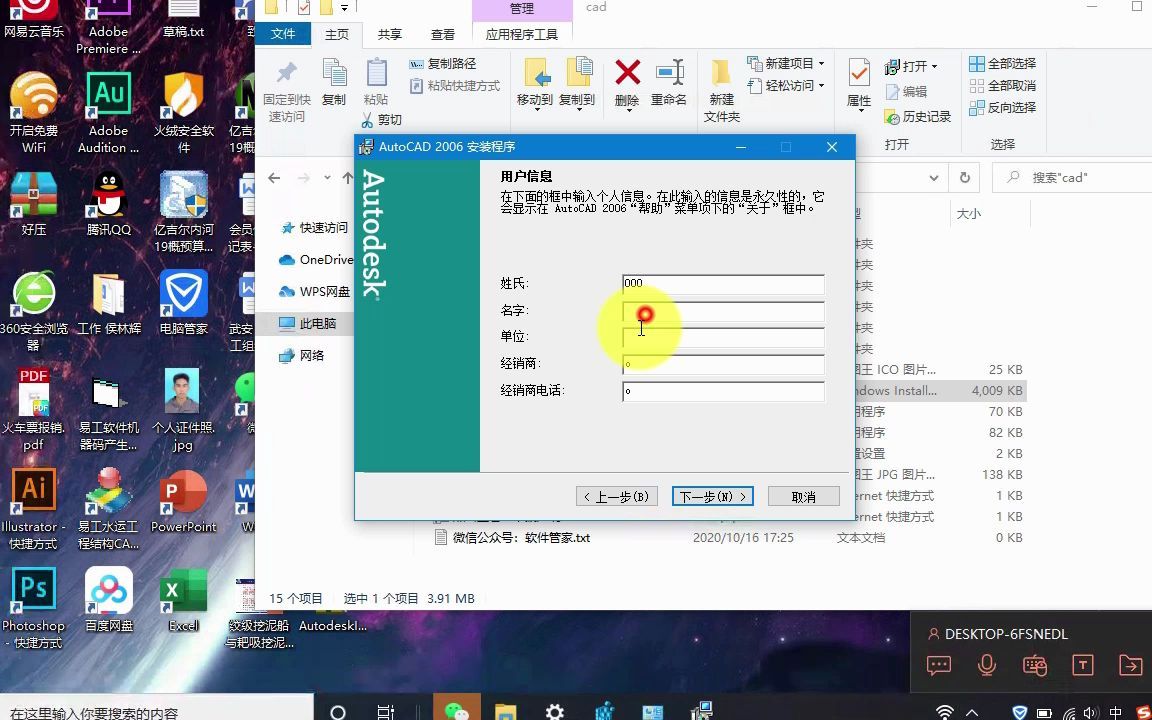Image resolution: width=1152 pixels, height=720 pixels.
Task: Switch to the 查看 (View) tab
Action: pos(442,33)
